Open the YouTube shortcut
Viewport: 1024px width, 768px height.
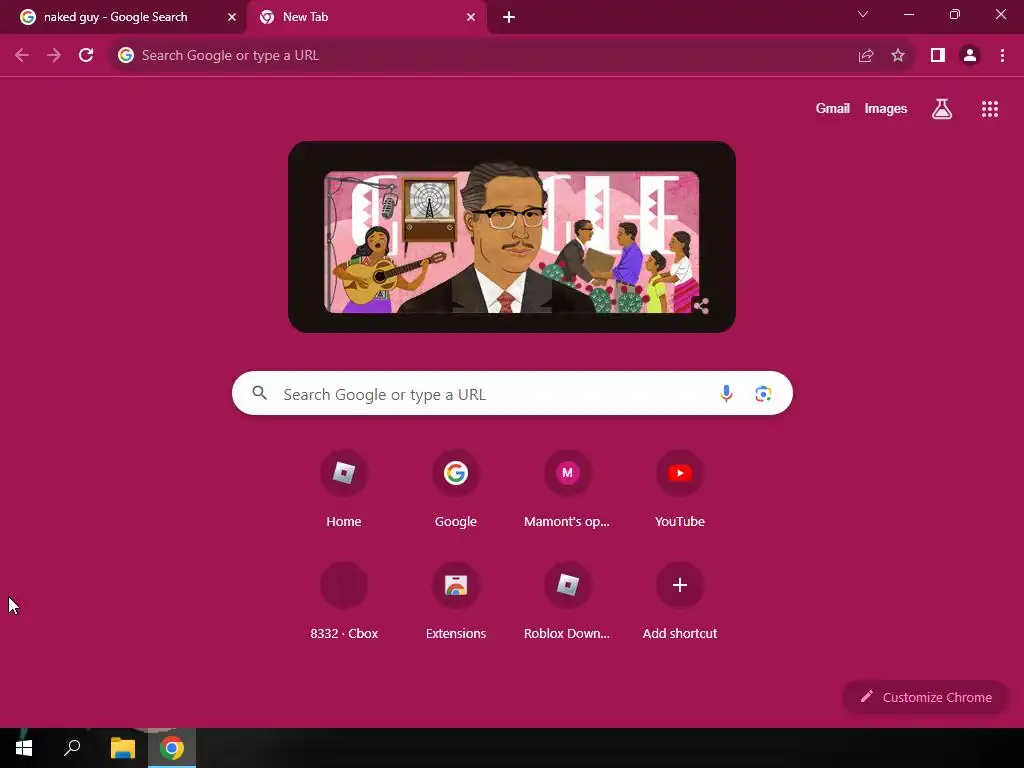click(x=680, y=490)
